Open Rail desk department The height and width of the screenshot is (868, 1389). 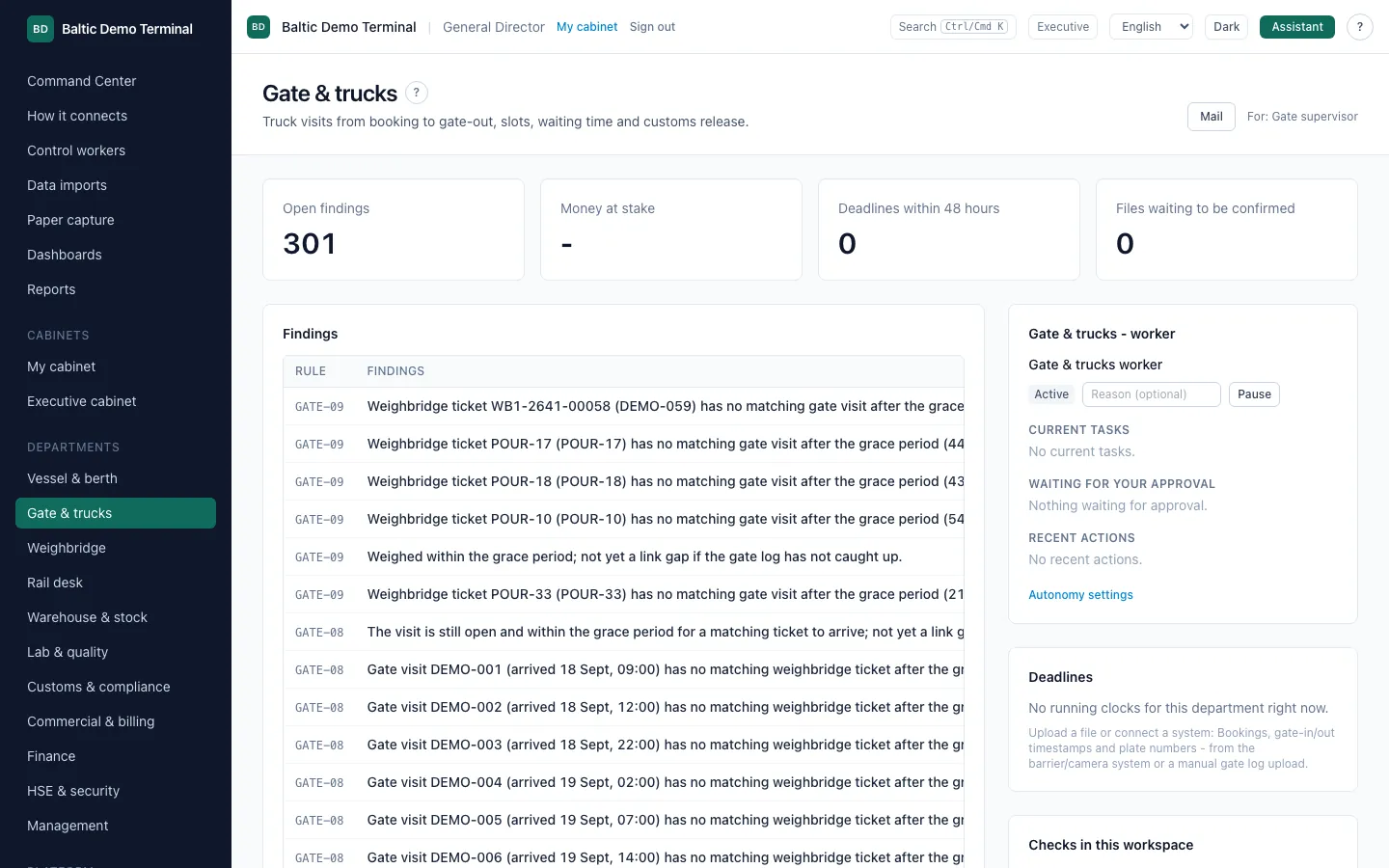pyautogui.click(x=116, y=583)
